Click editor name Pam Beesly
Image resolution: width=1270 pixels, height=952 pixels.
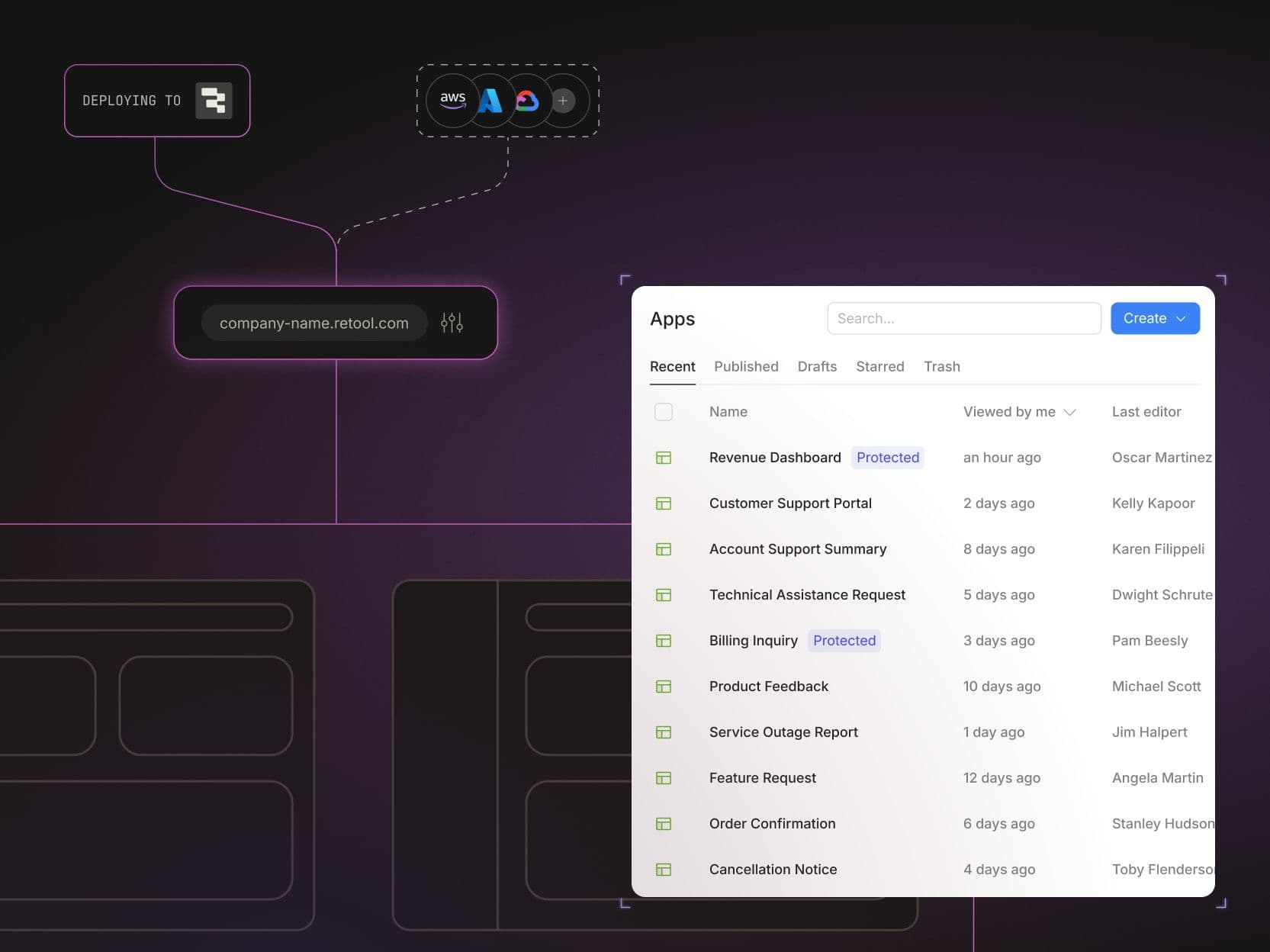tap(1150, 641)
